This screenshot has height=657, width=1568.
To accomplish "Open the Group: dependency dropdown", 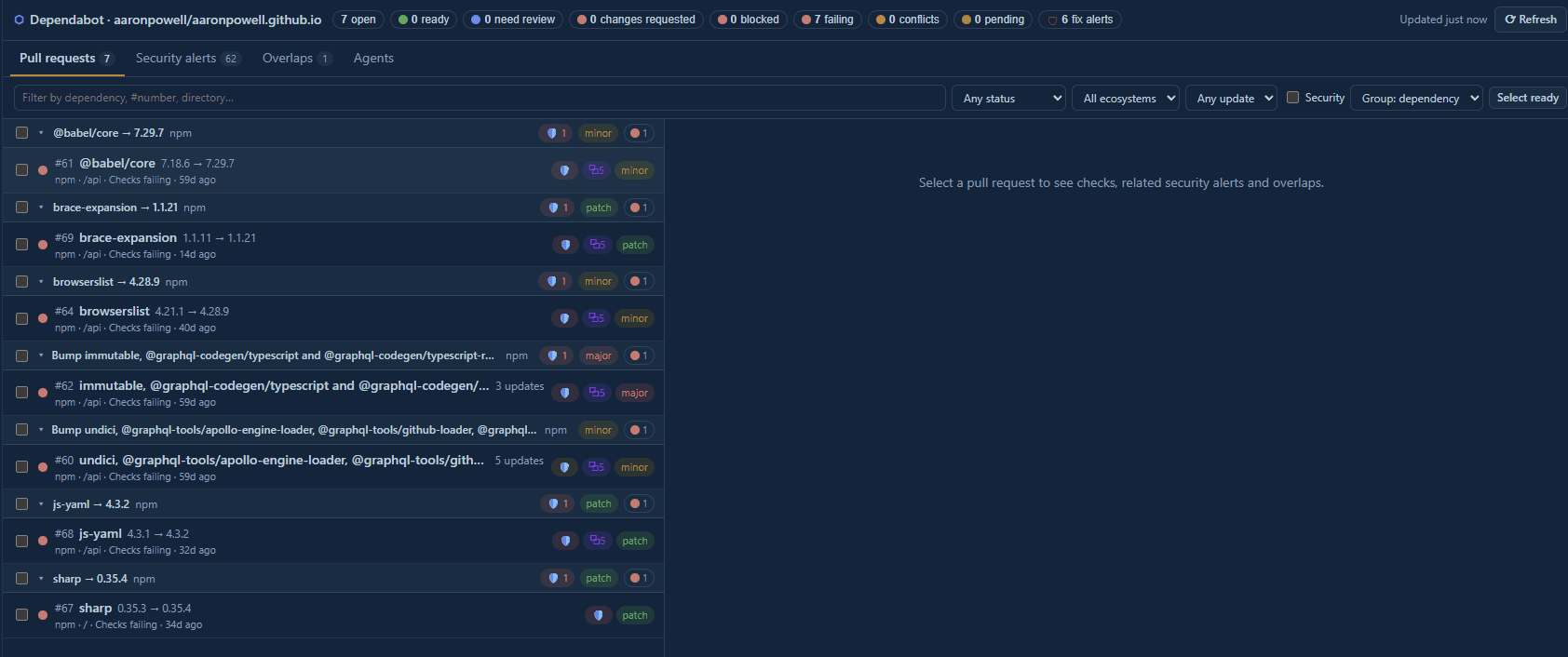I will tap(1416, 98).
